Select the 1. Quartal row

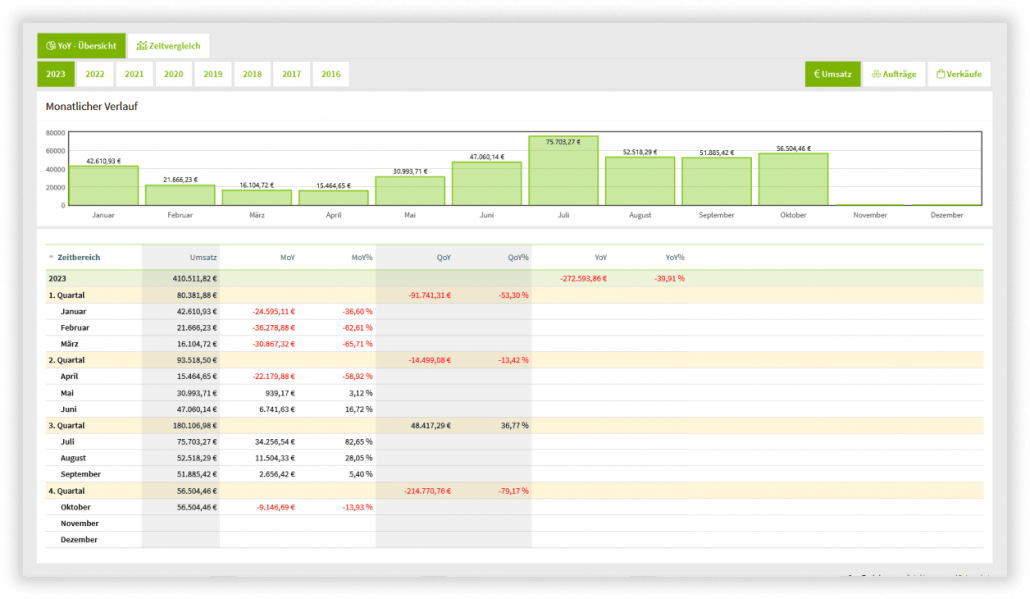click(x=514, y=296)
